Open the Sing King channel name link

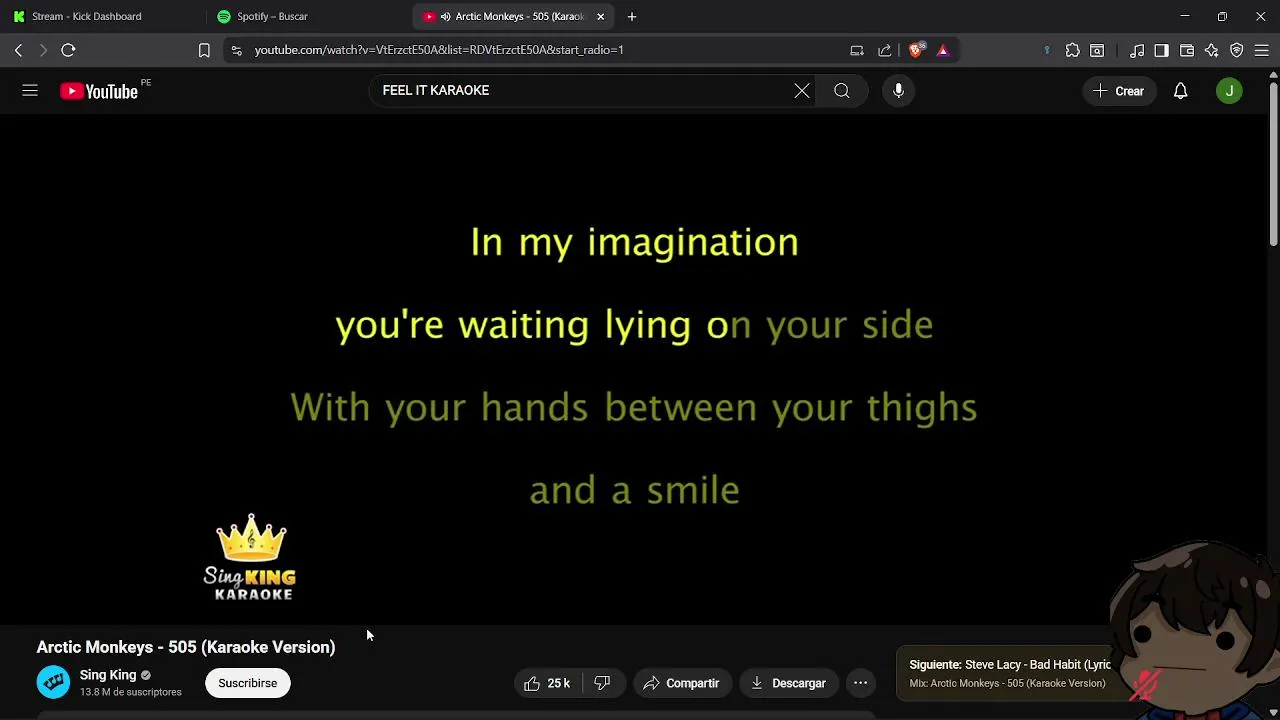pos(108,675)
